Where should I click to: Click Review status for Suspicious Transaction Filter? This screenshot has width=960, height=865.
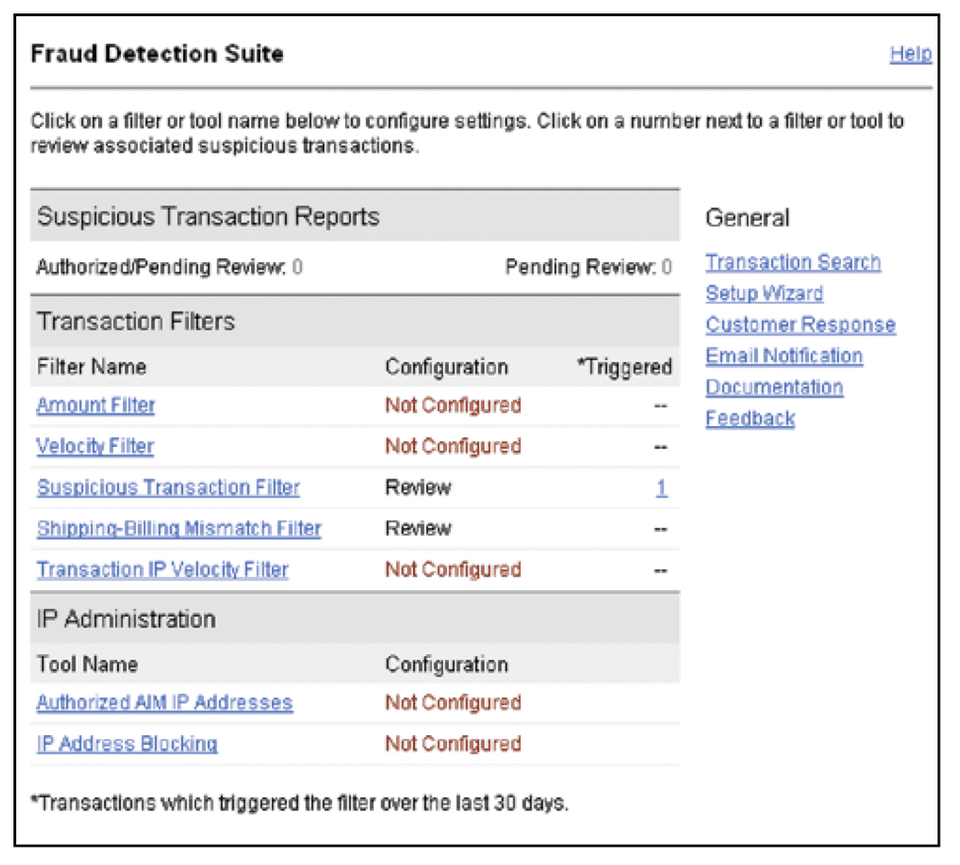click(x=418, y=487)
